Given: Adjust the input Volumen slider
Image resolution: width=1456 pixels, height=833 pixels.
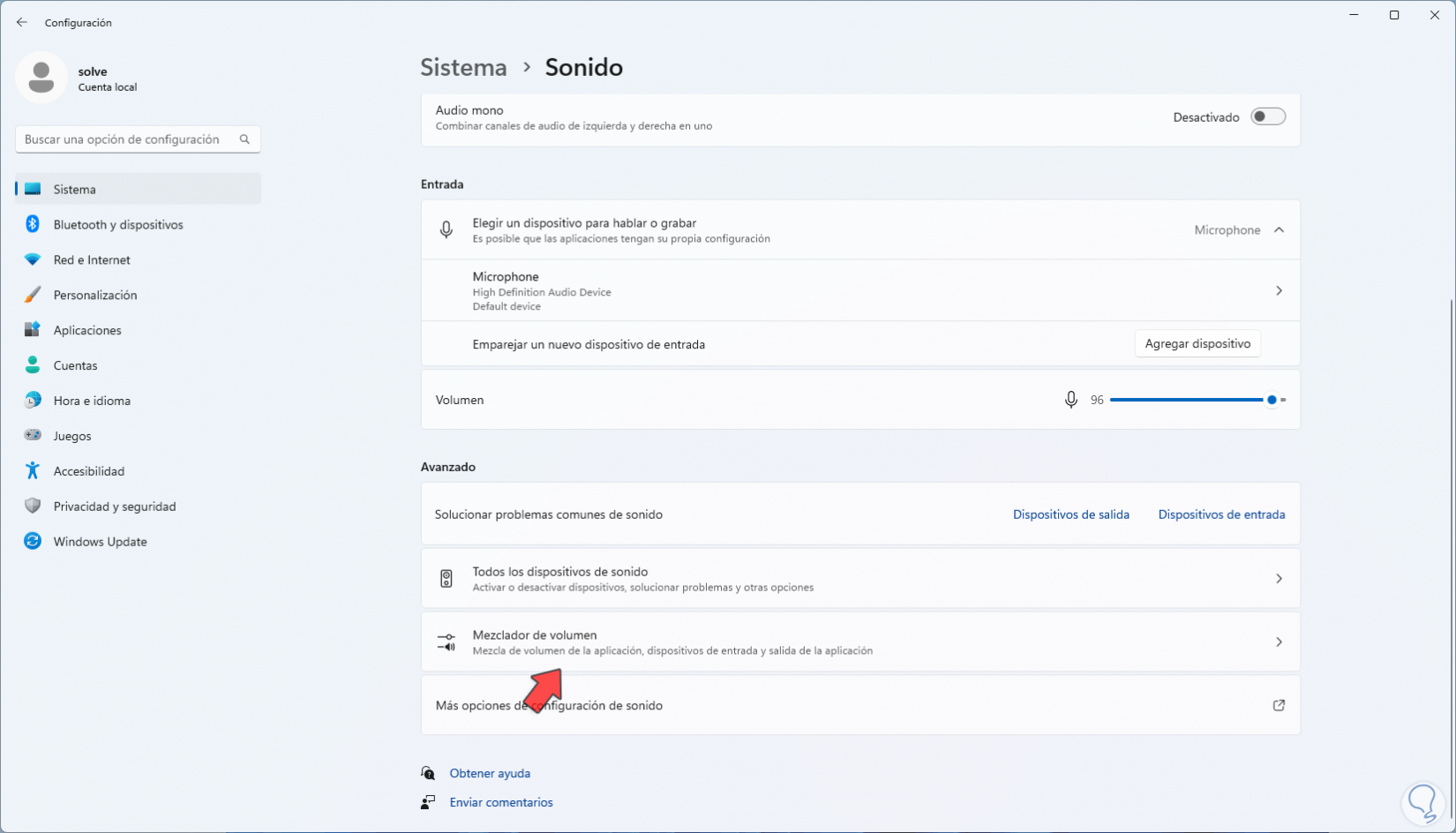Looking at the screenshot, I should tap(1272, 400).
